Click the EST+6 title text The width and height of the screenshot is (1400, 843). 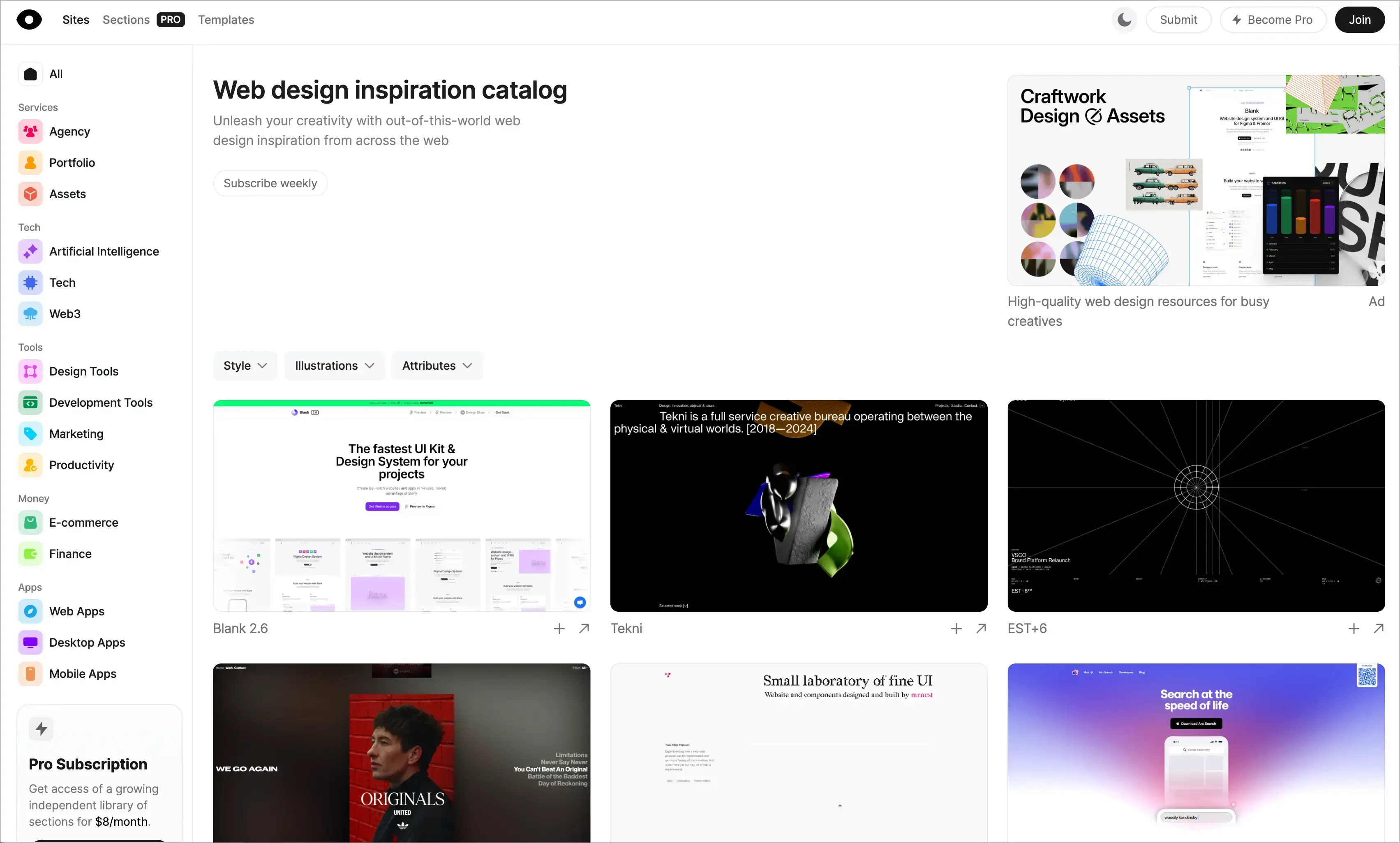click(1027, 628)
